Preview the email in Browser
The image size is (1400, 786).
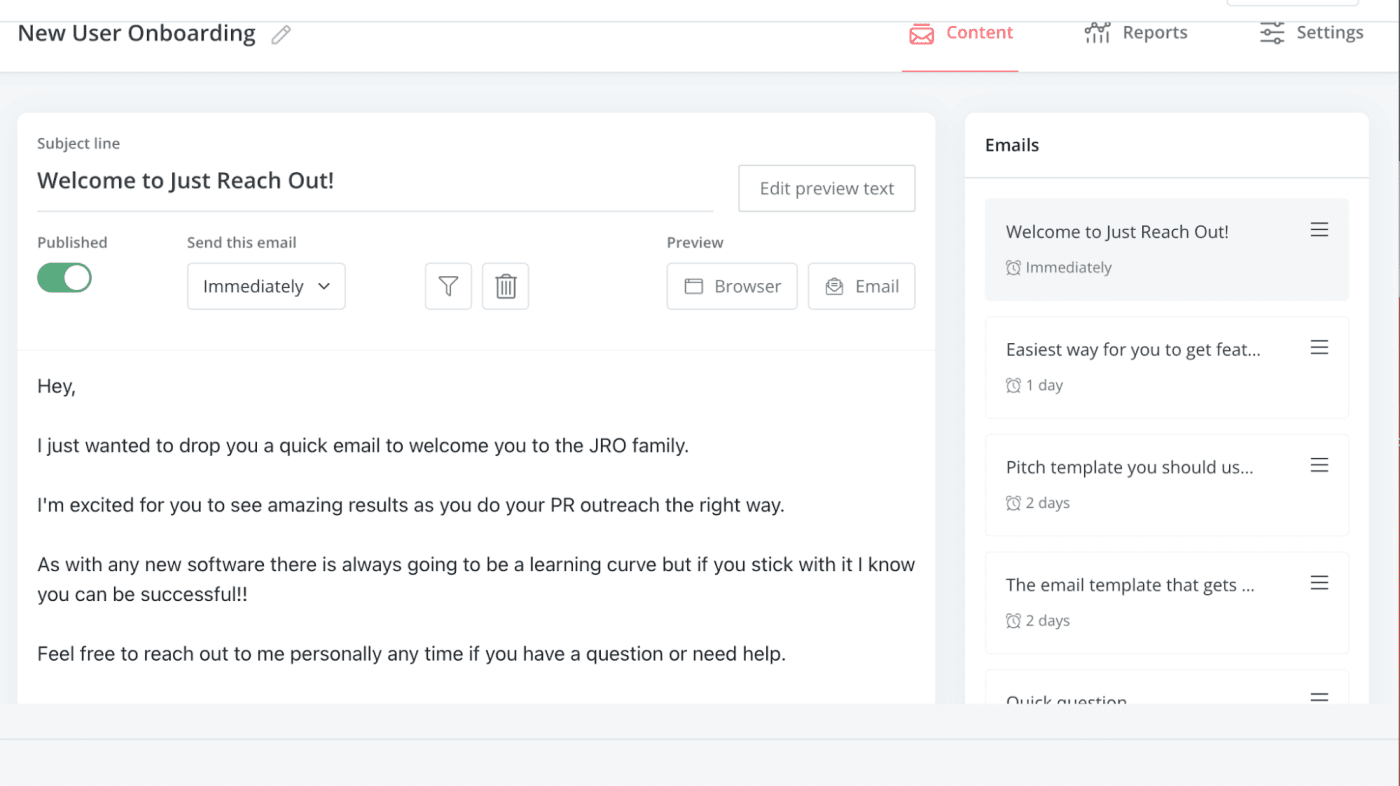click(732, 286)
